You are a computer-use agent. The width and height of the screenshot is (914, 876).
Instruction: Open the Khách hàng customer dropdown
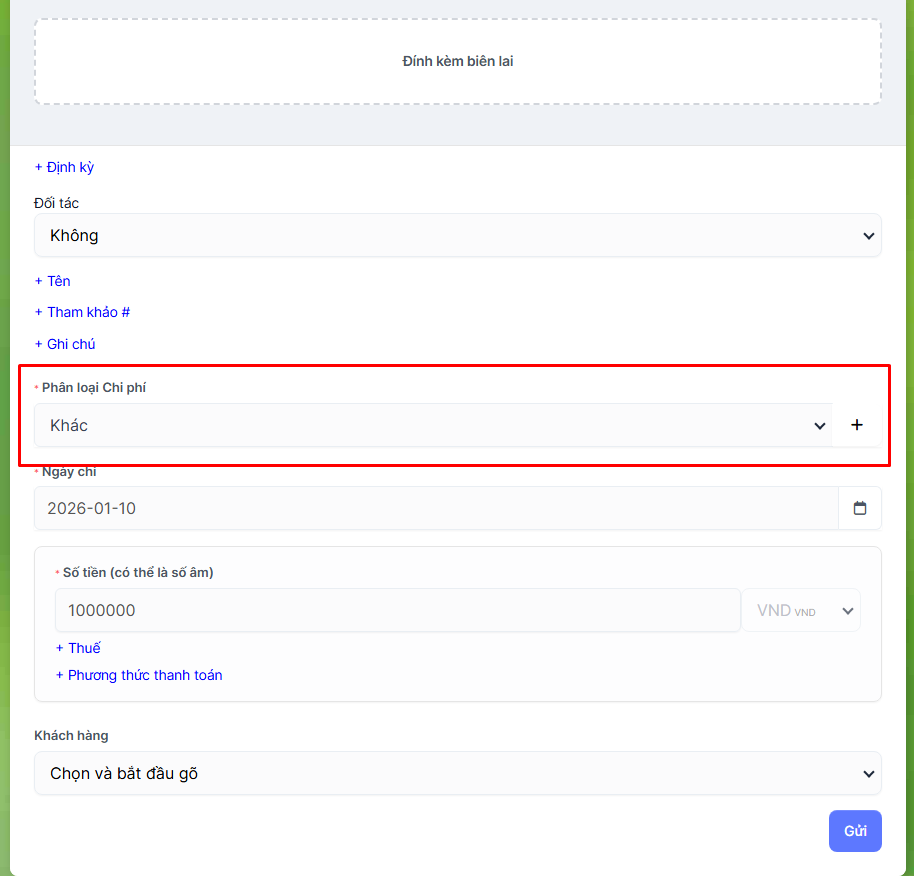point(457,773)
